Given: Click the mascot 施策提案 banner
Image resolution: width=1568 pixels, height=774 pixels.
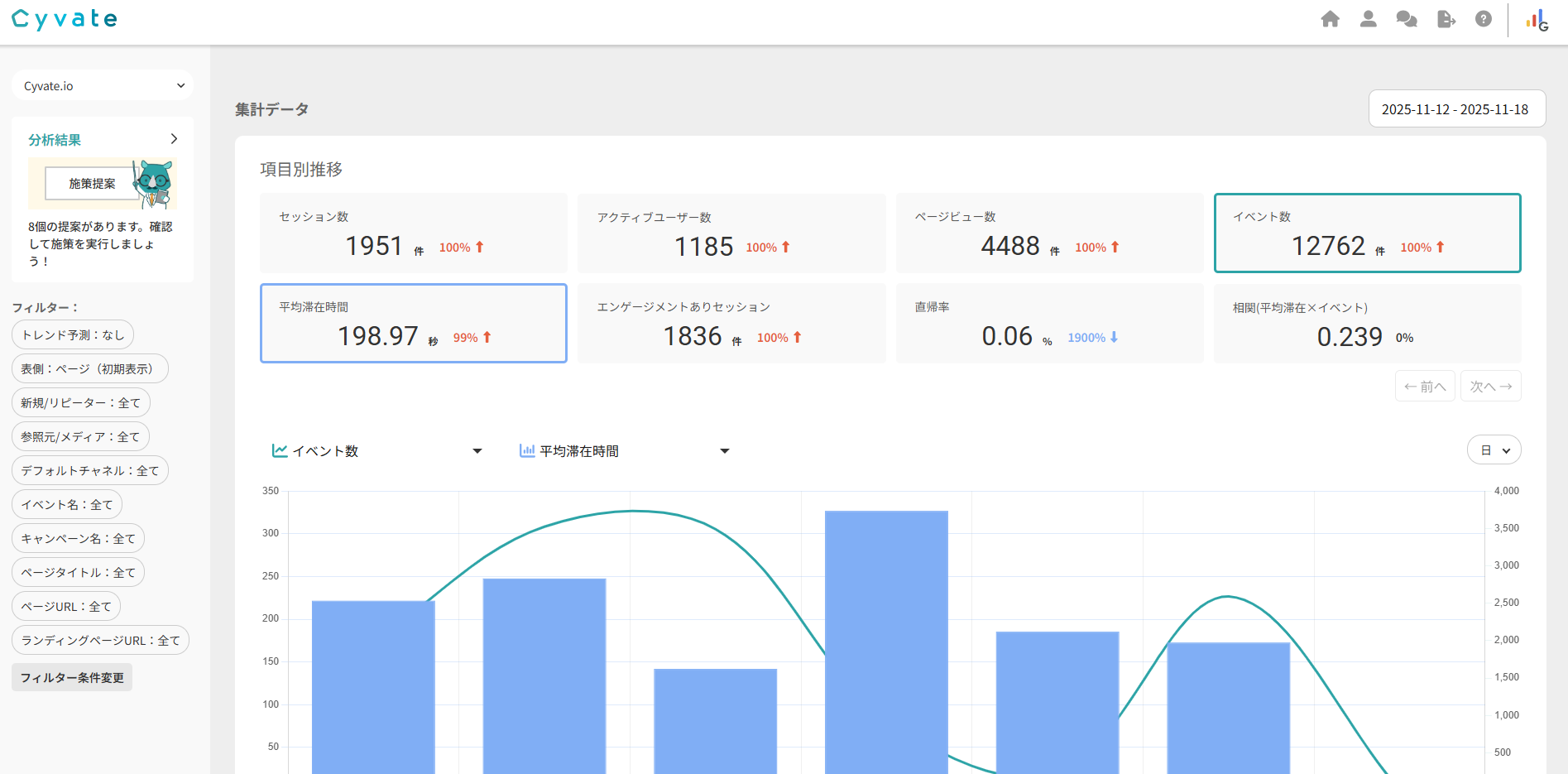Looking at the screenshot, I should pos(103,183).
